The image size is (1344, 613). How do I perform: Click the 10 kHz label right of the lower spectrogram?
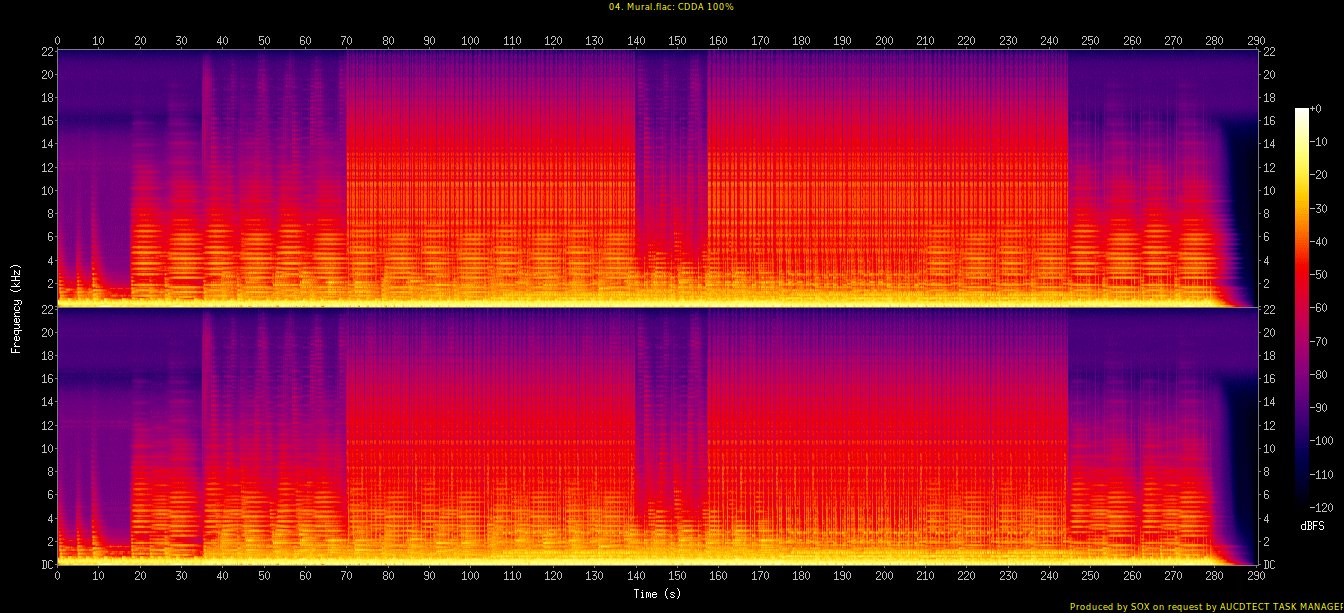coord(1270,449)
